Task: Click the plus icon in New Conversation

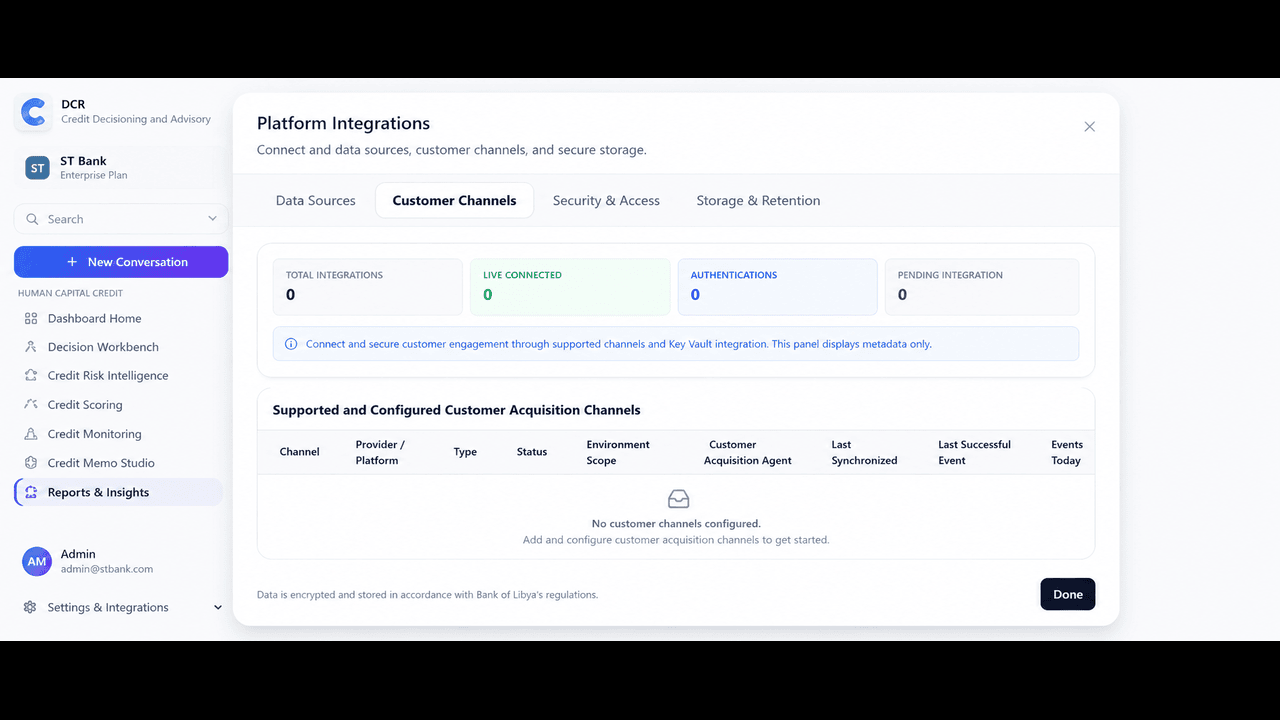Action: pyautogui.click(x=72, y=262)
